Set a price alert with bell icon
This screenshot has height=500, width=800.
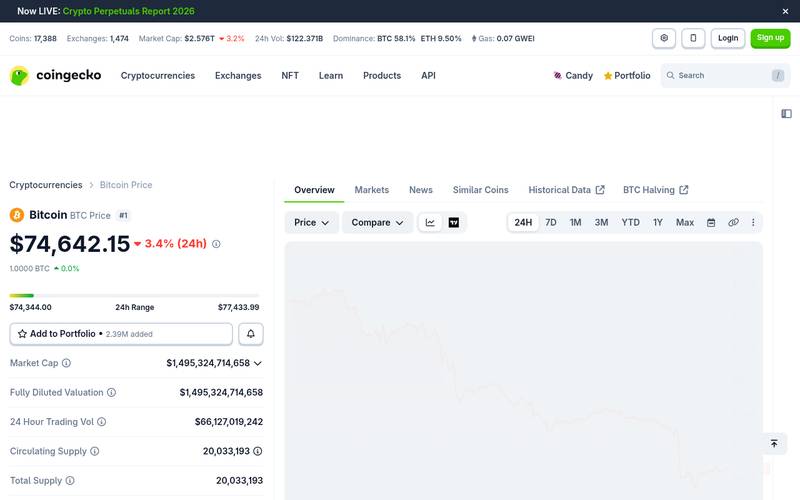coord(251,334)
